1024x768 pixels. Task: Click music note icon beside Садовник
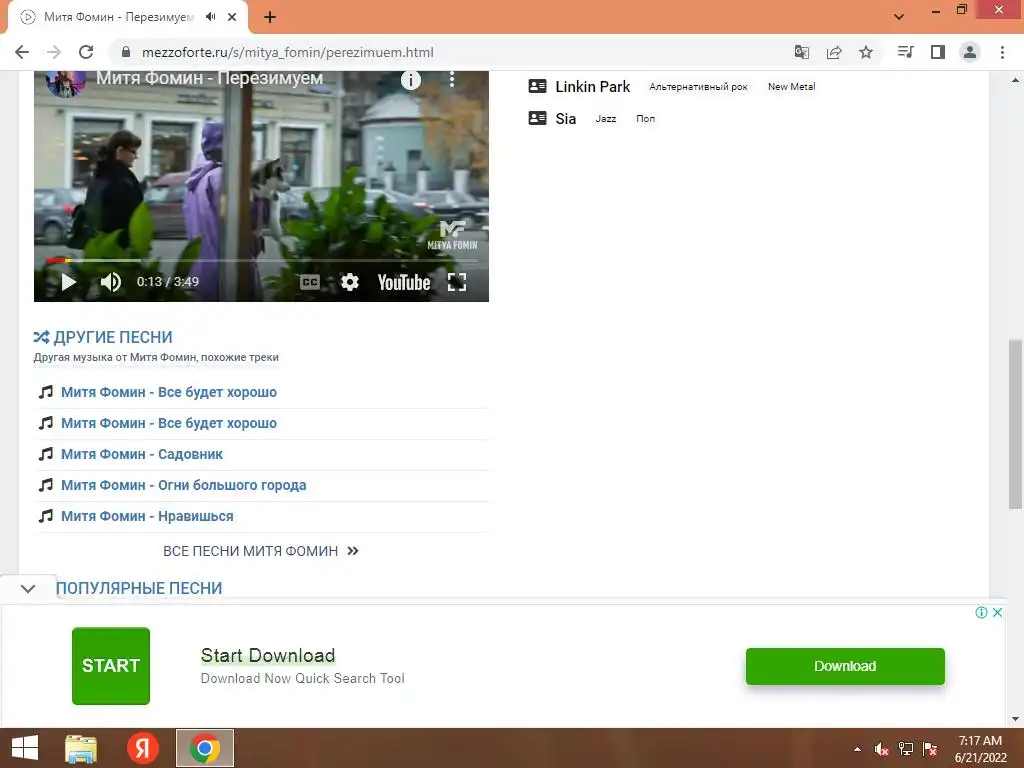click(46, 454)
